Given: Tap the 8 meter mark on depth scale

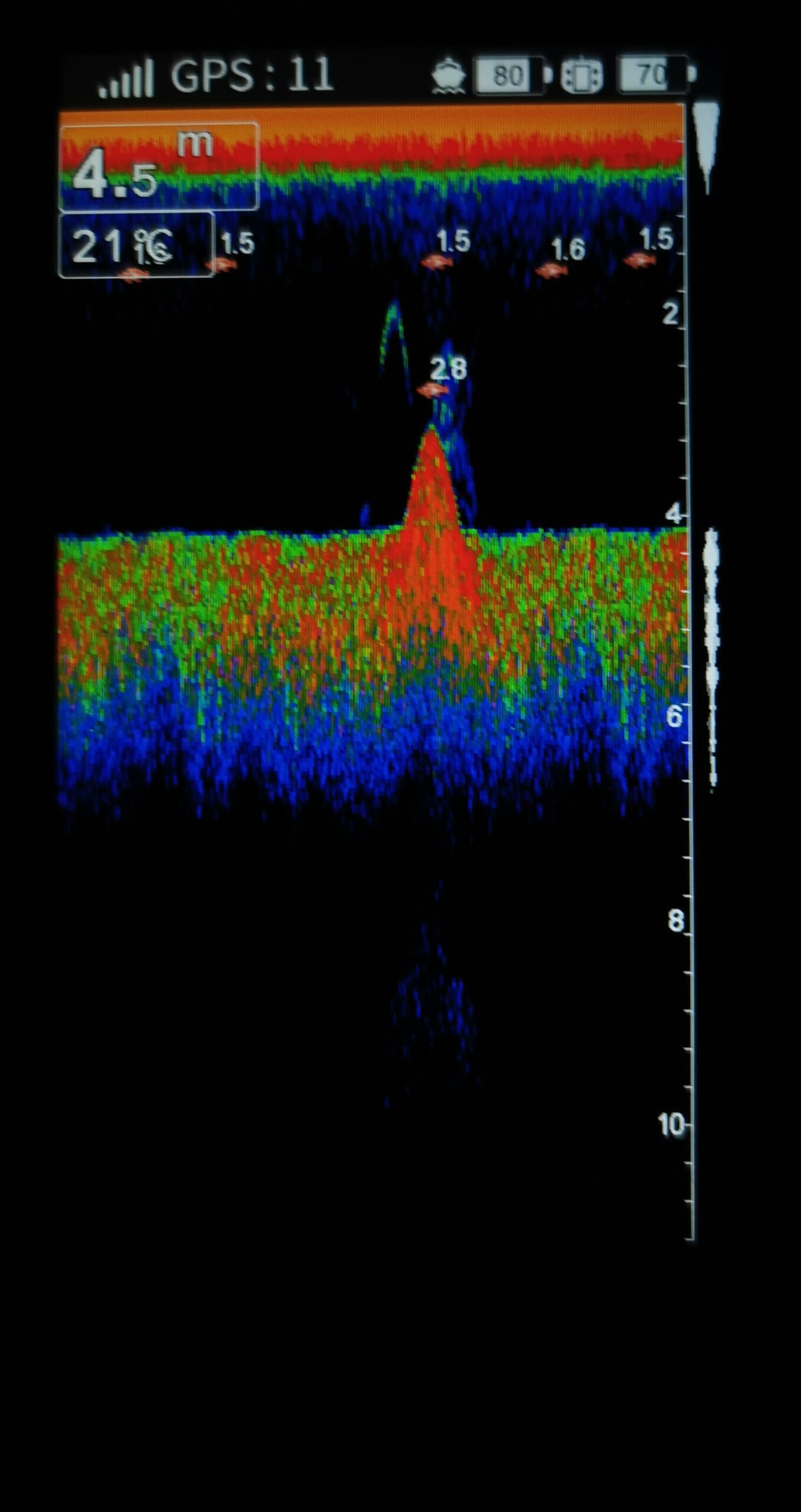Looking at the screenshot, I should (676, 920).
